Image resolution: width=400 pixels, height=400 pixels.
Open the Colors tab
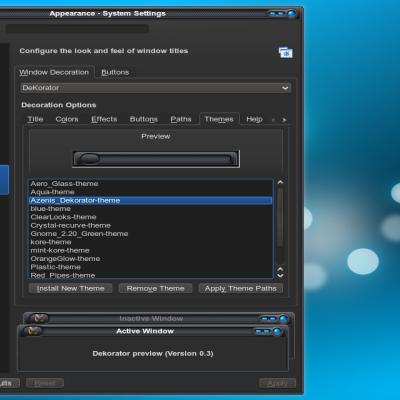coord(67,119)
